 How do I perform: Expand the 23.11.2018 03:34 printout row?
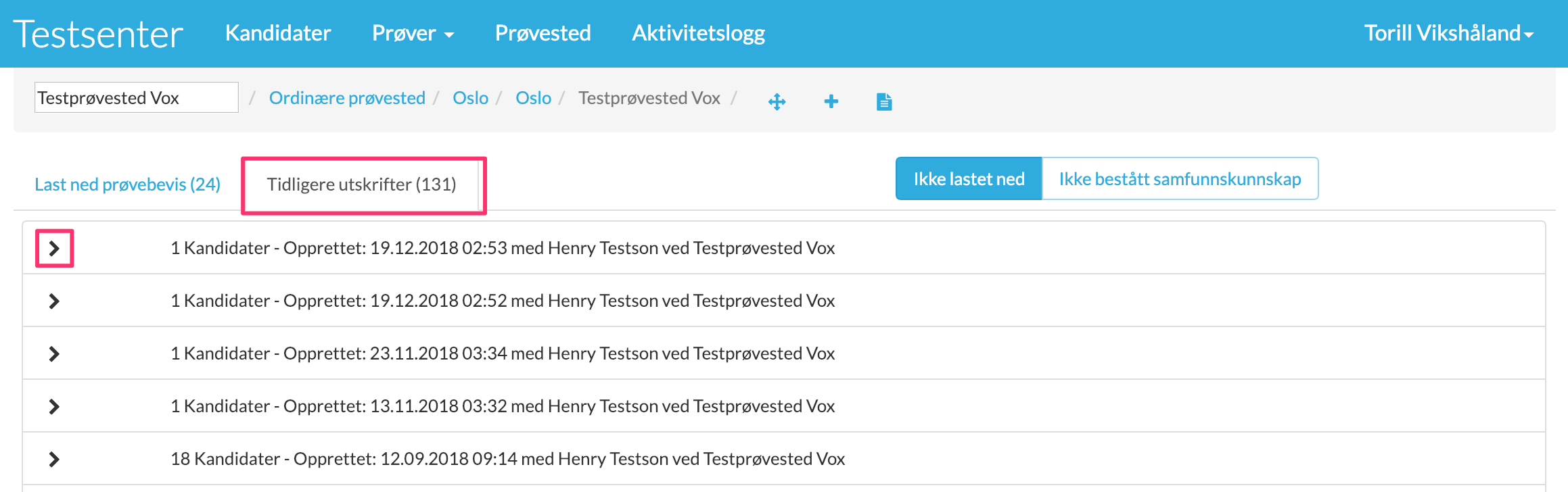click(x=54, y=354)
